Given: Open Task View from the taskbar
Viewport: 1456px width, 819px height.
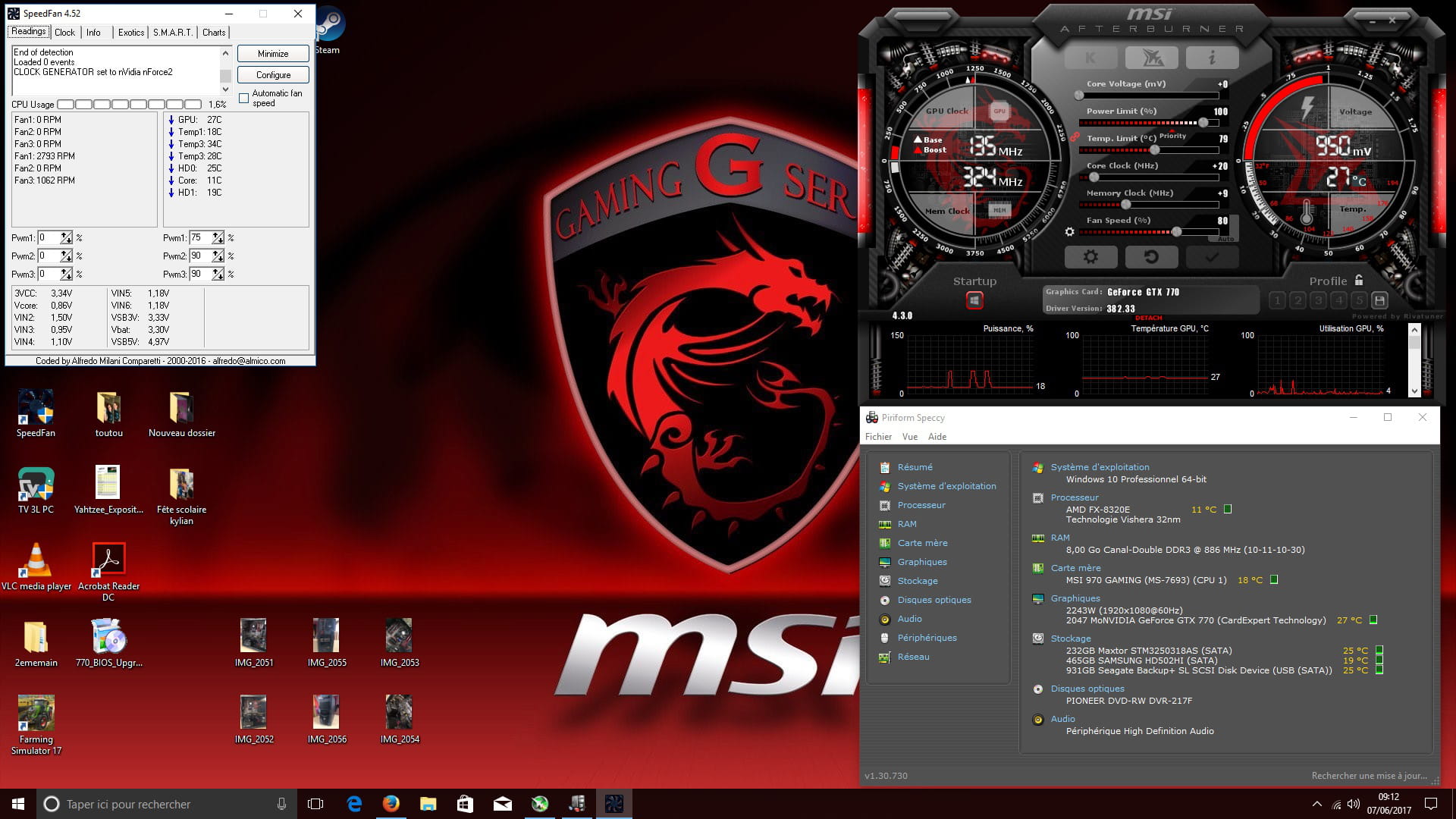Looking at the screenshot, I should [315, 804].
